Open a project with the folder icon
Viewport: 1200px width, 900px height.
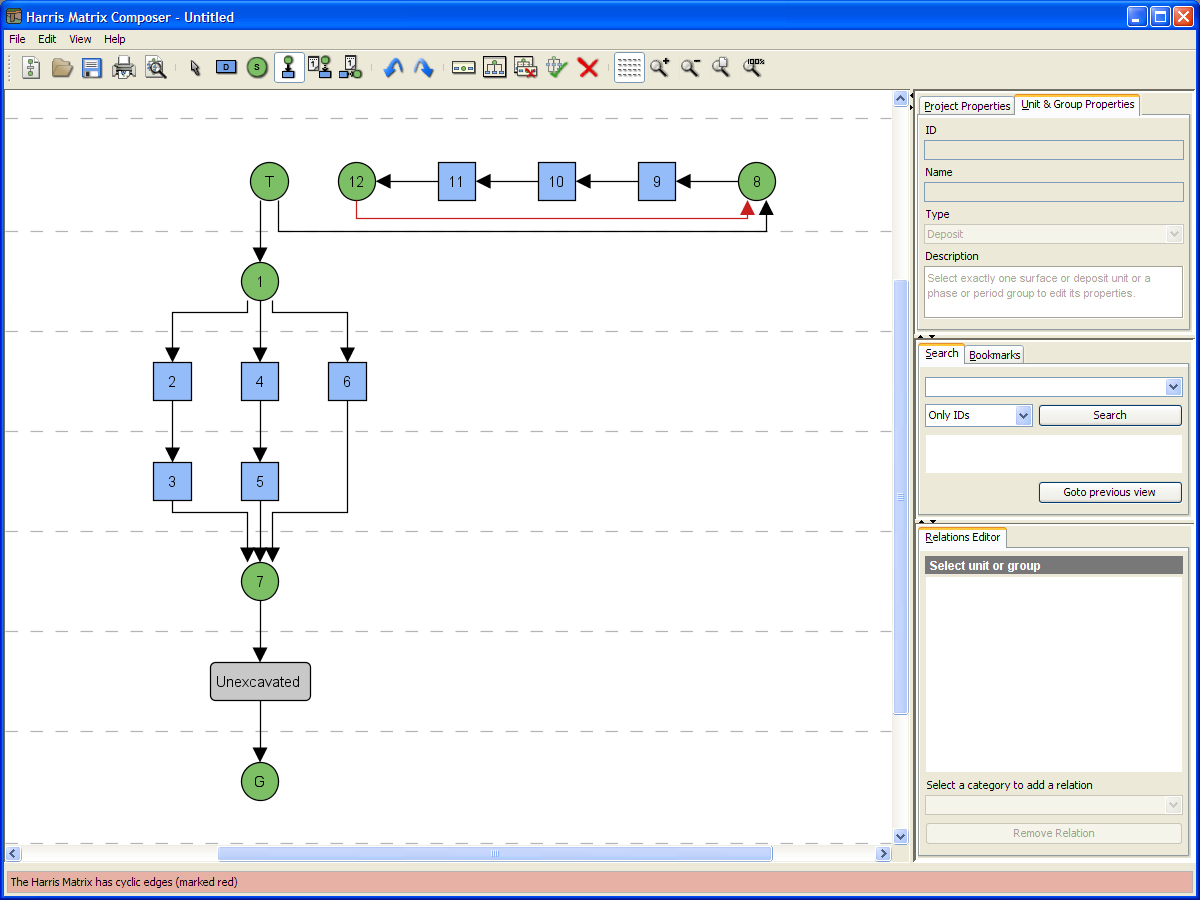click(x=62, y=68)
